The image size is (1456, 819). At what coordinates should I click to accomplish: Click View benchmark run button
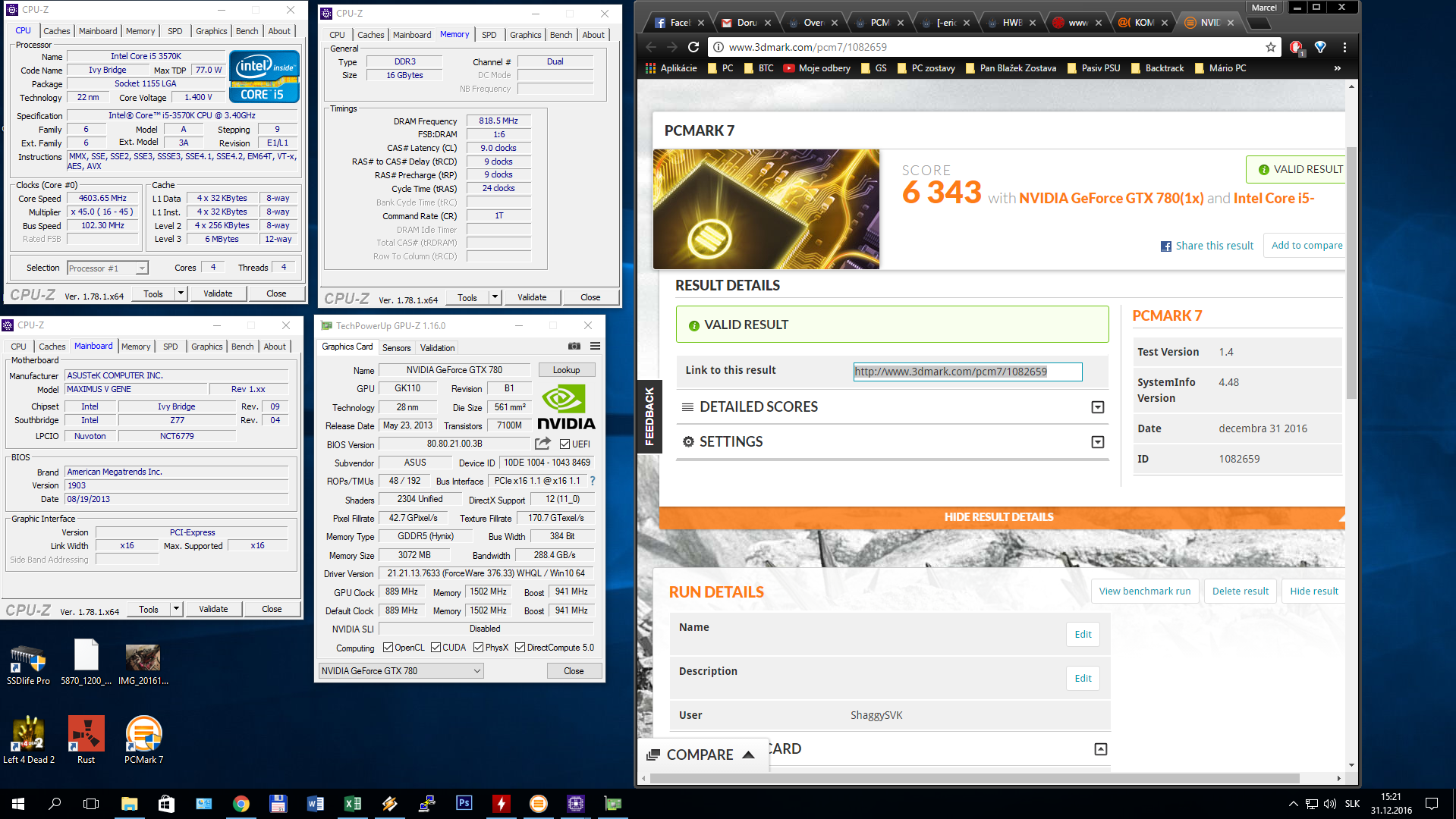tap(1145, 591)
